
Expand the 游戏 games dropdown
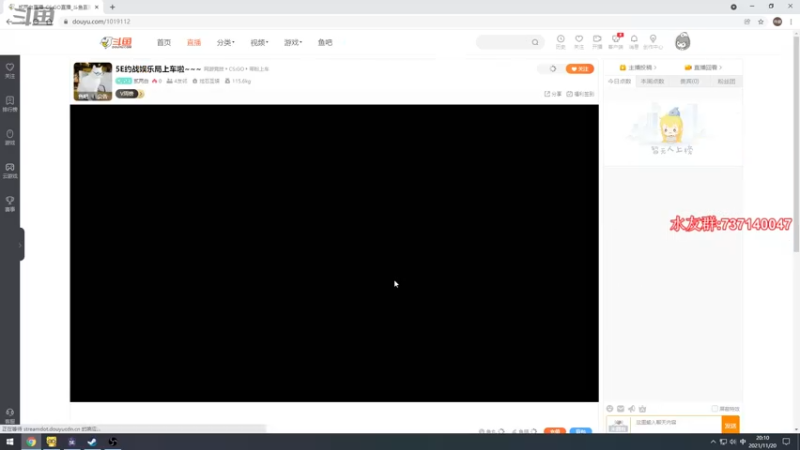293,43
